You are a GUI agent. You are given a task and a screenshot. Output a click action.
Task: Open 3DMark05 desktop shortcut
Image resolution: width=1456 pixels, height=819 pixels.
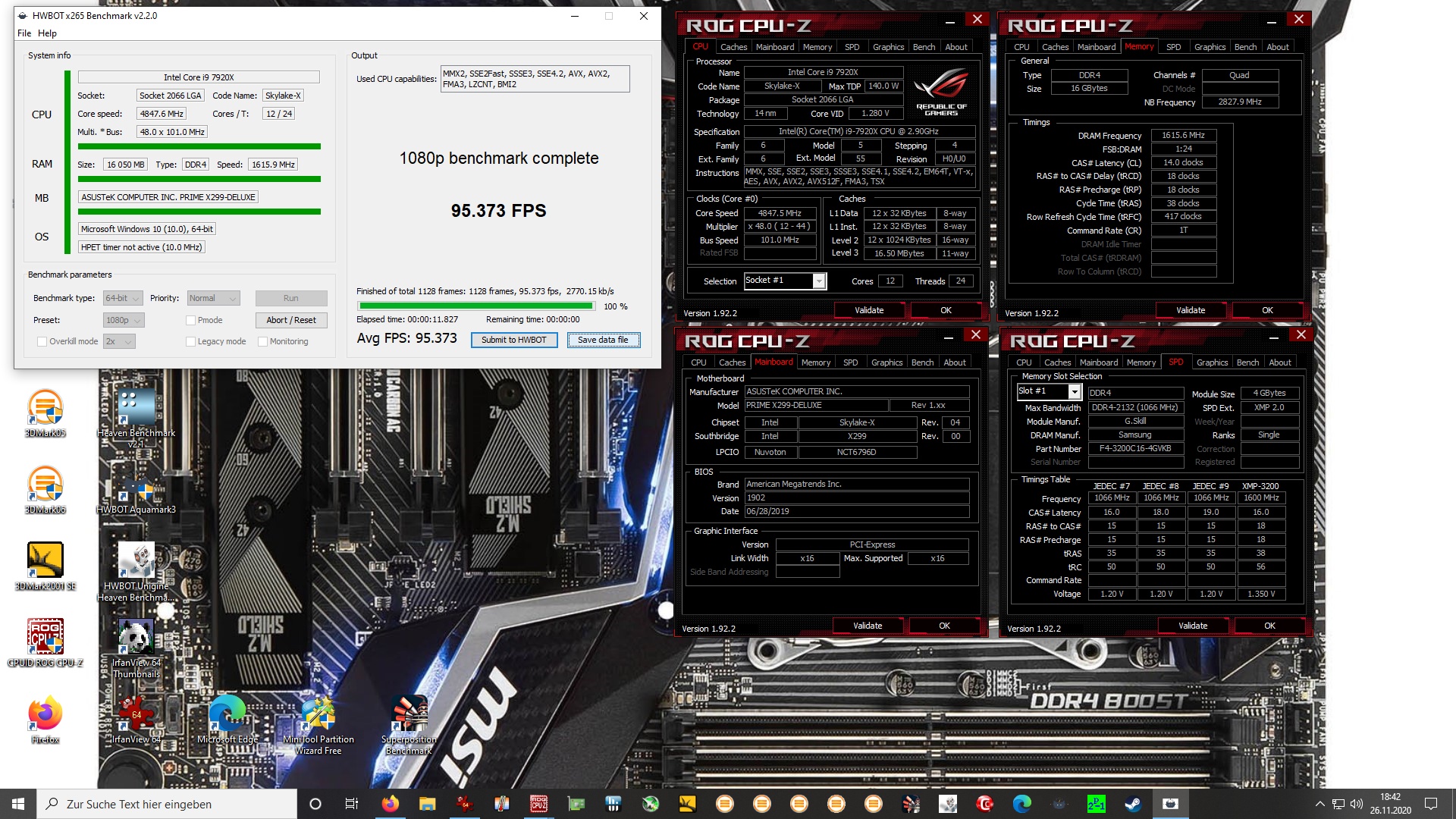45,413
